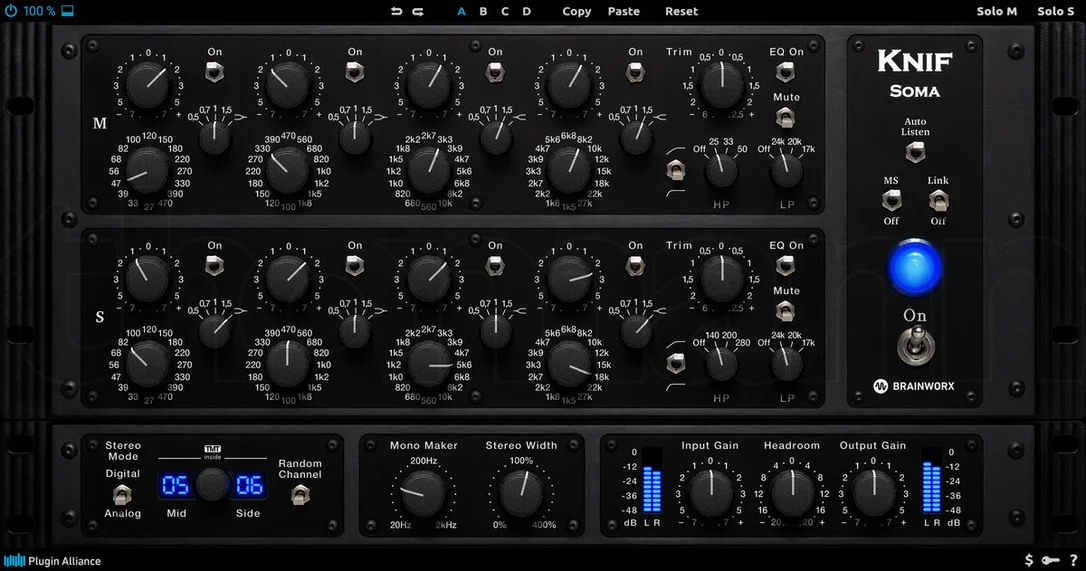Click the window size icon after 100 %
This screenshot has height=571, width=1086.
pos(68,10)
